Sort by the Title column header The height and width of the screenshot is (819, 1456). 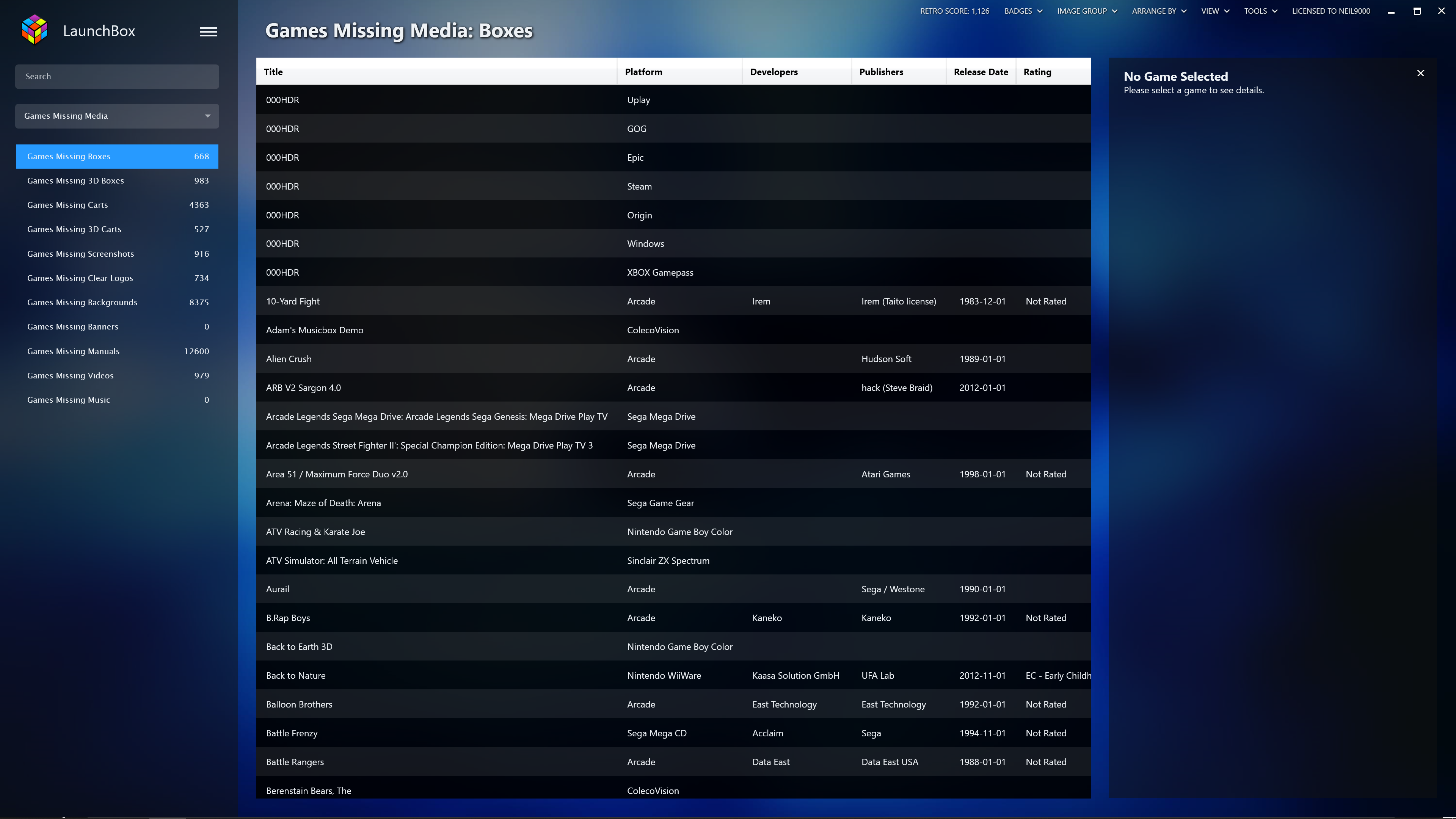[x=436, y=72]
